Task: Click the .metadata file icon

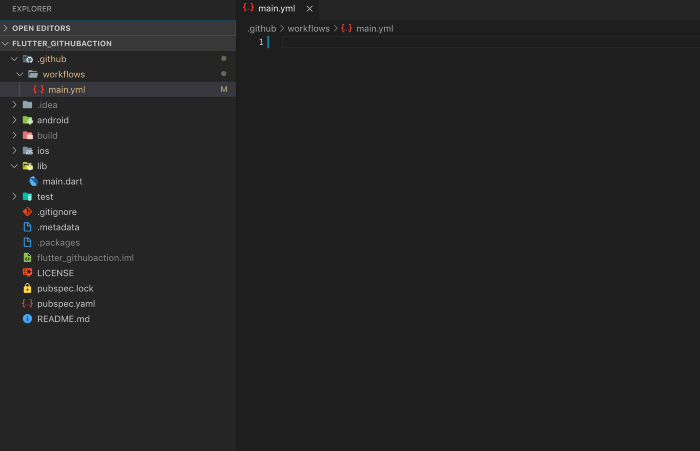Action: 27,227
